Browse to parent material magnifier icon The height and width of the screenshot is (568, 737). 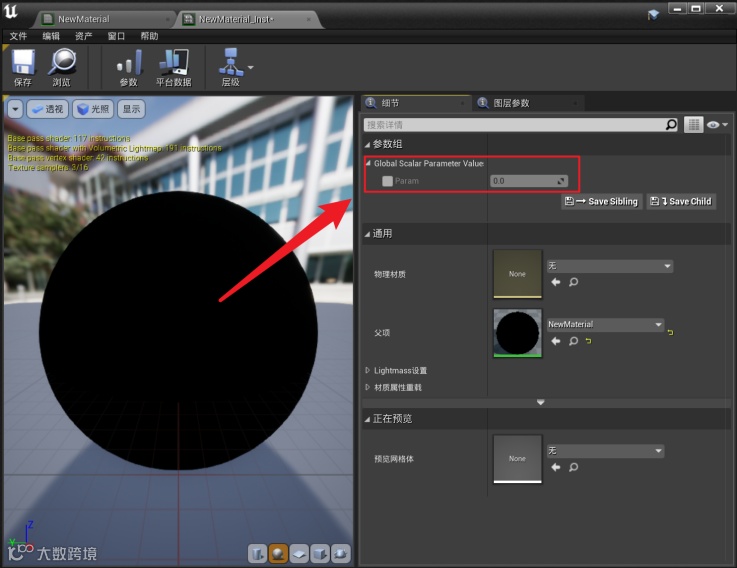click(x=573, y=341)
